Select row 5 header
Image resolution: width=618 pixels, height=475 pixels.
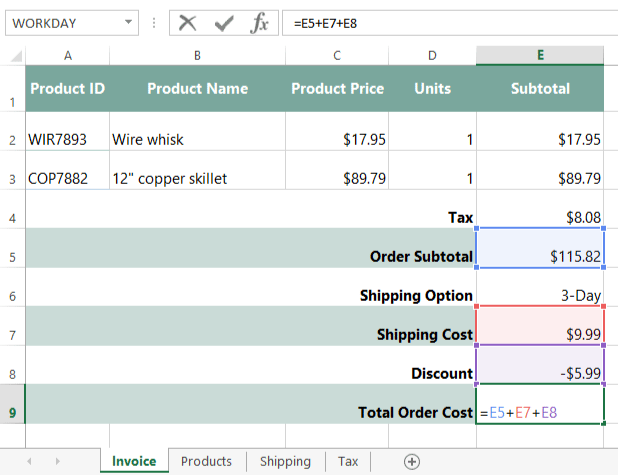pos(12,256)
